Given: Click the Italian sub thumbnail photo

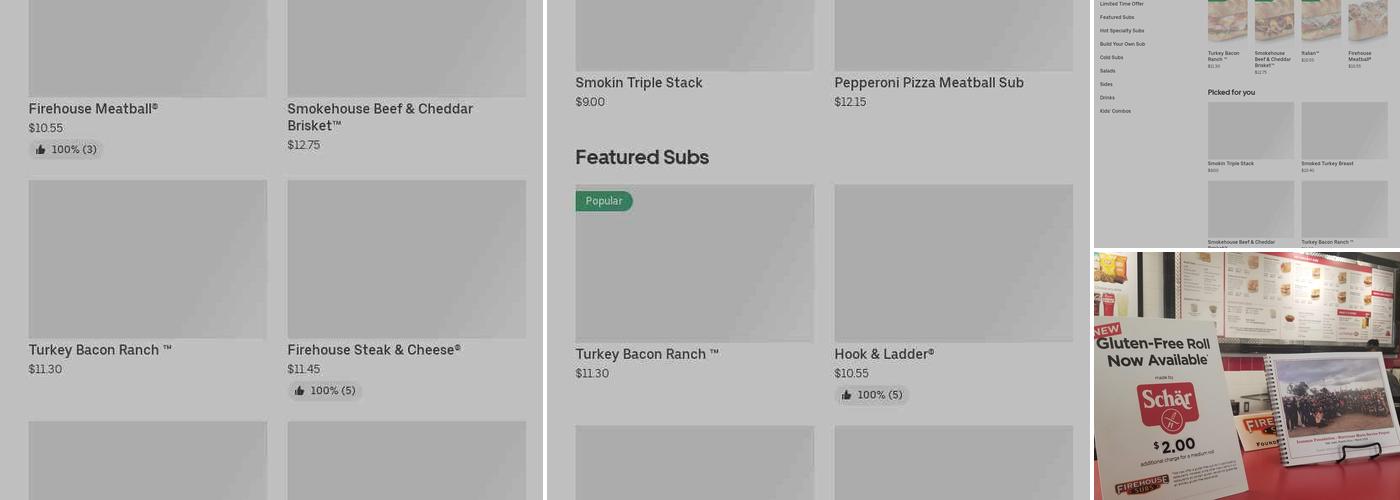Looking at the screenshot, I should [1321, 20].
